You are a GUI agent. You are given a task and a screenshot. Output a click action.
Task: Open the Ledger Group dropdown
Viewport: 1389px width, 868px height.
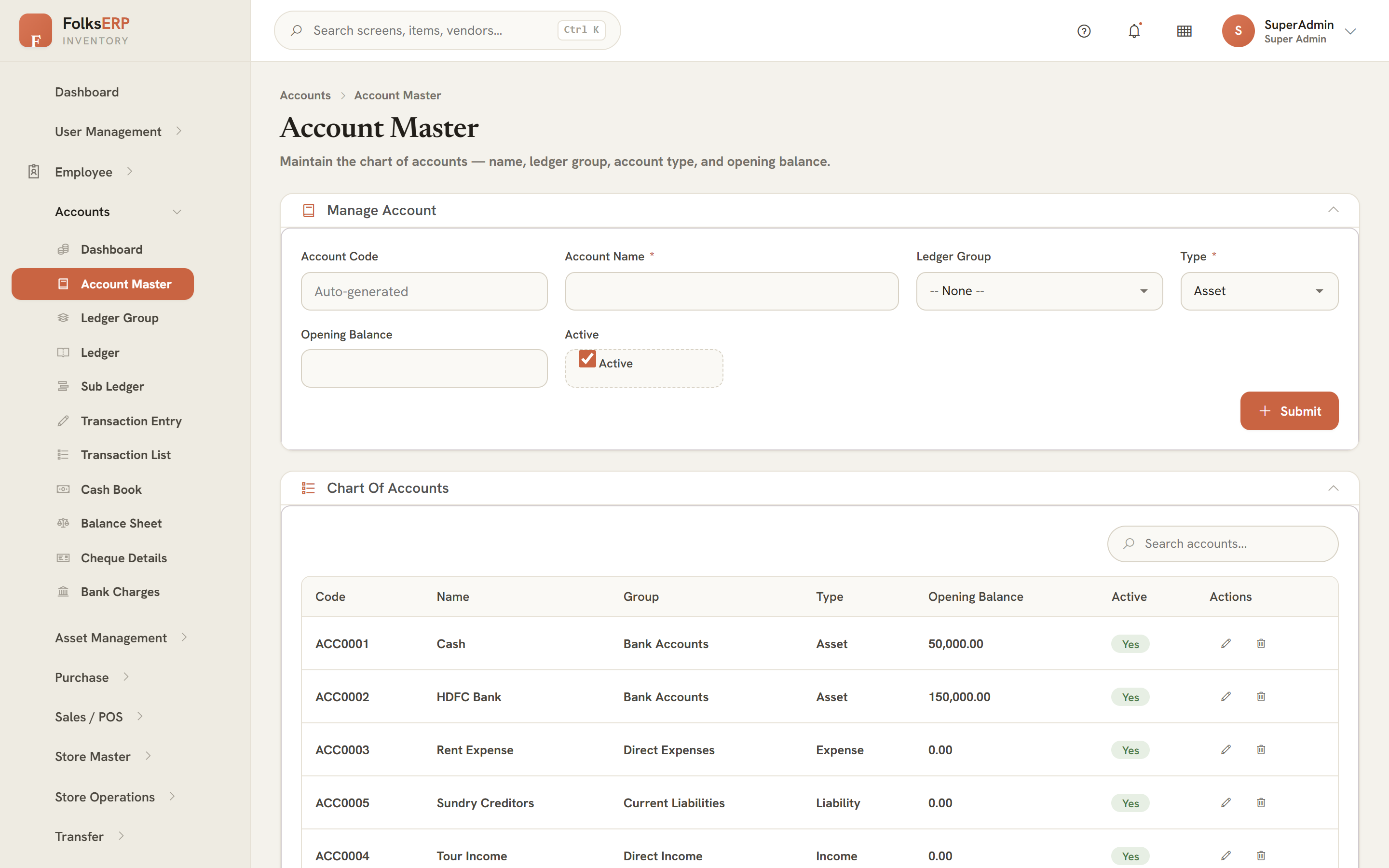pyautogui.click(x=1039, y=291)
